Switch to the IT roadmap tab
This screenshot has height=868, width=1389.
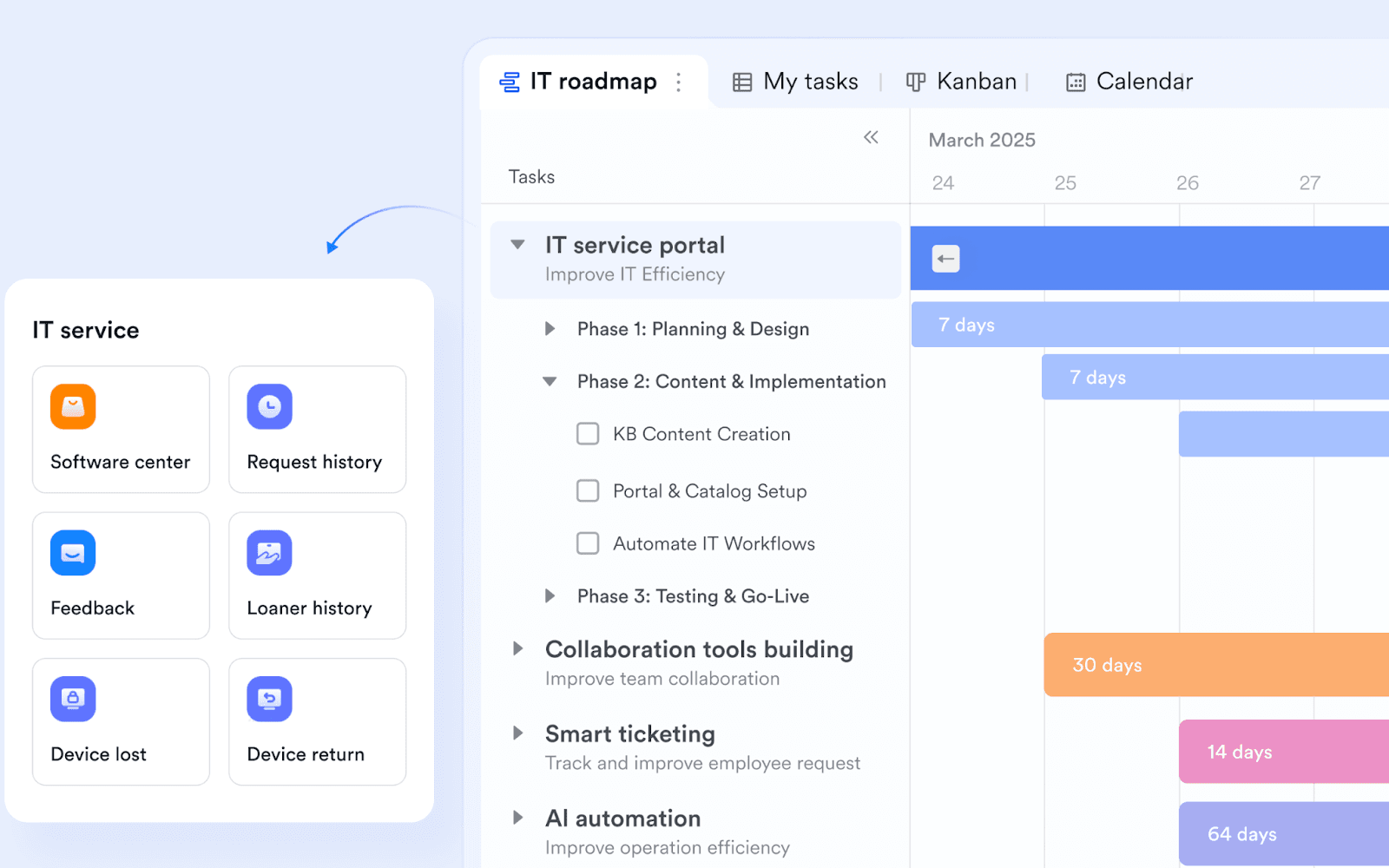pos(594,82)
